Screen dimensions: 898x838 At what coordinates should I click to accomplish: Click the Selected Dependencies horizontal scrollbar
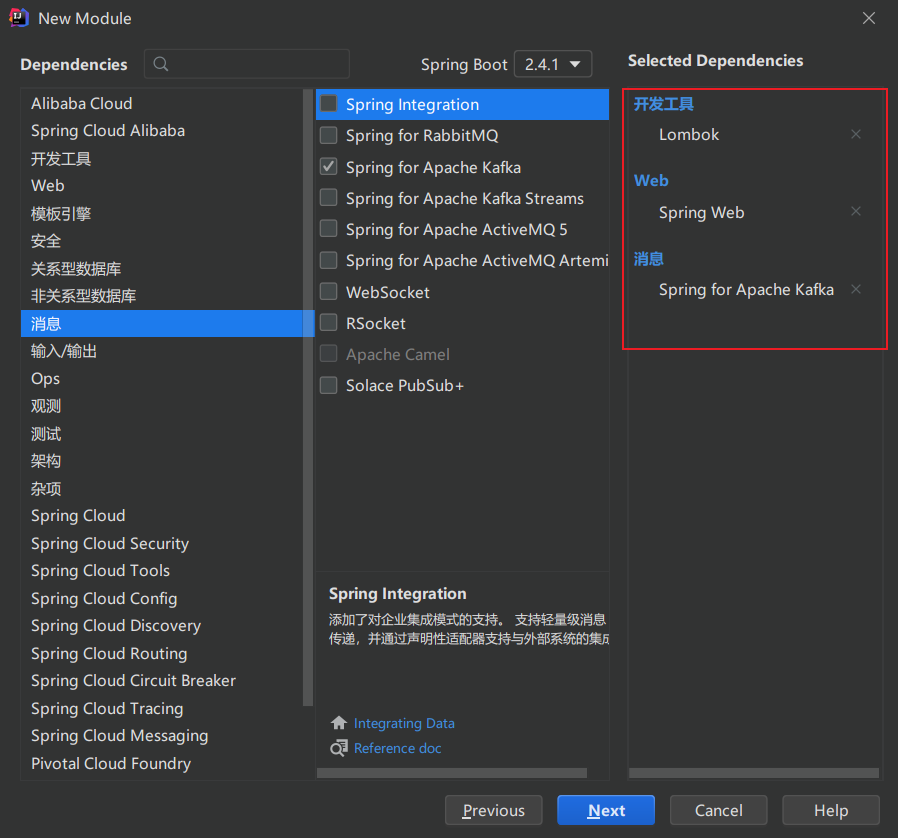coord(754,773)
